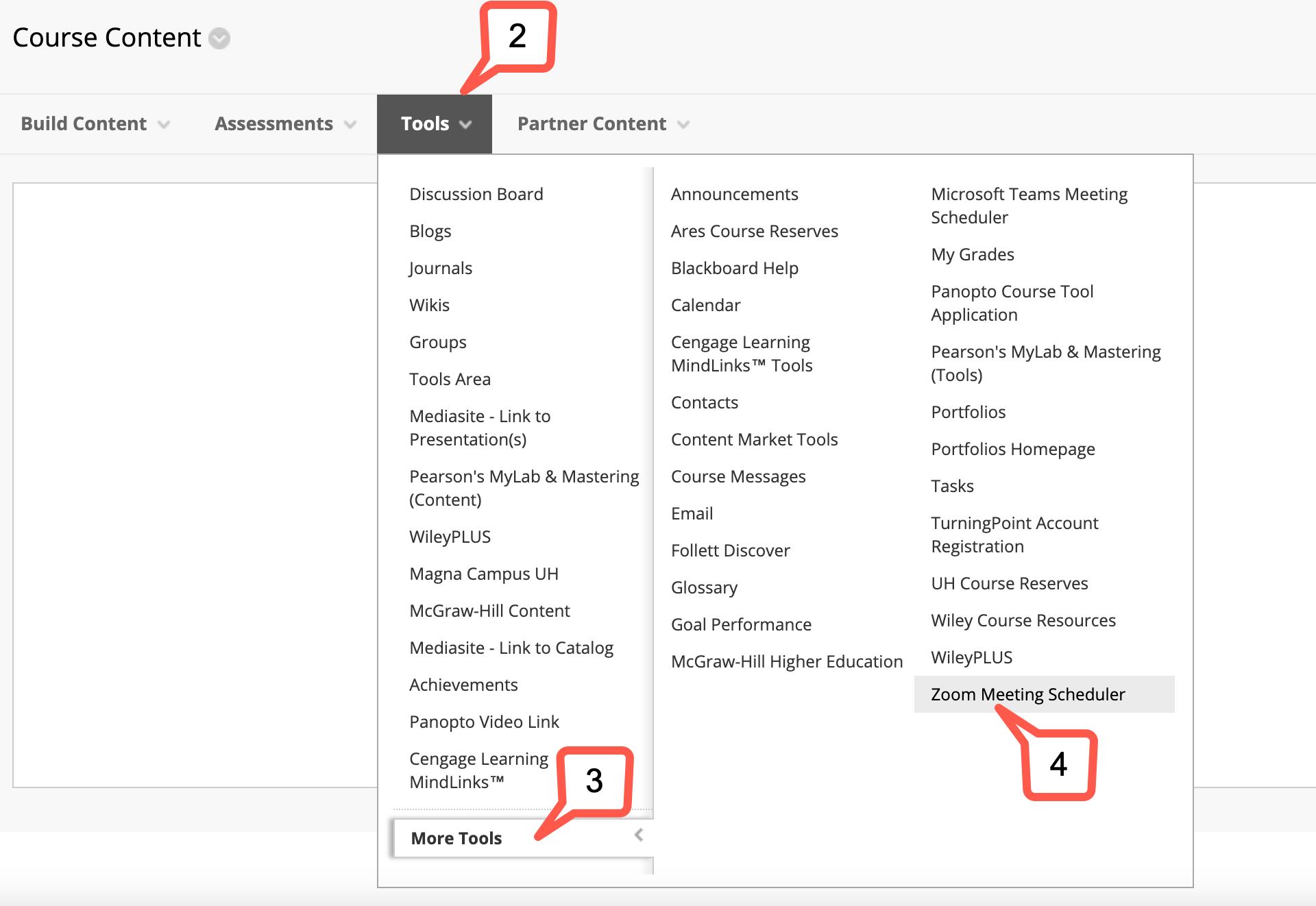Choose Cengage Learning MindLinks Tools
Viewport: 1316px width, 906px height.
(742, 354)
